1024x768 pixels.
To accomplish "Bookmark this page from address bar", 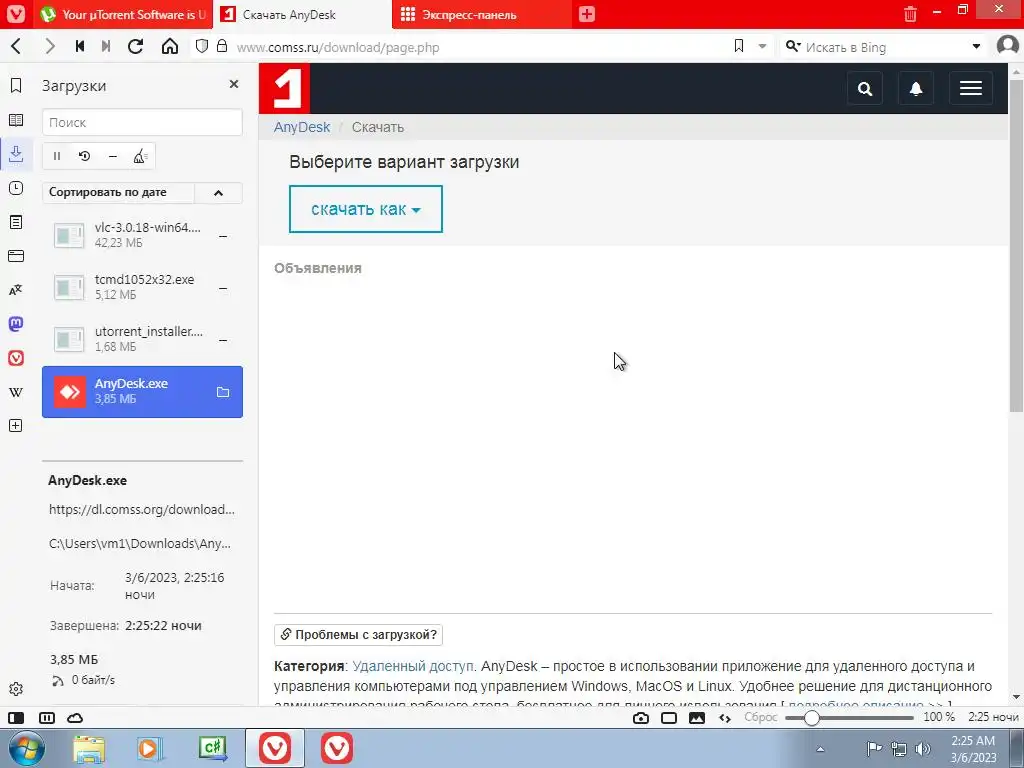I will click(739, 46).
